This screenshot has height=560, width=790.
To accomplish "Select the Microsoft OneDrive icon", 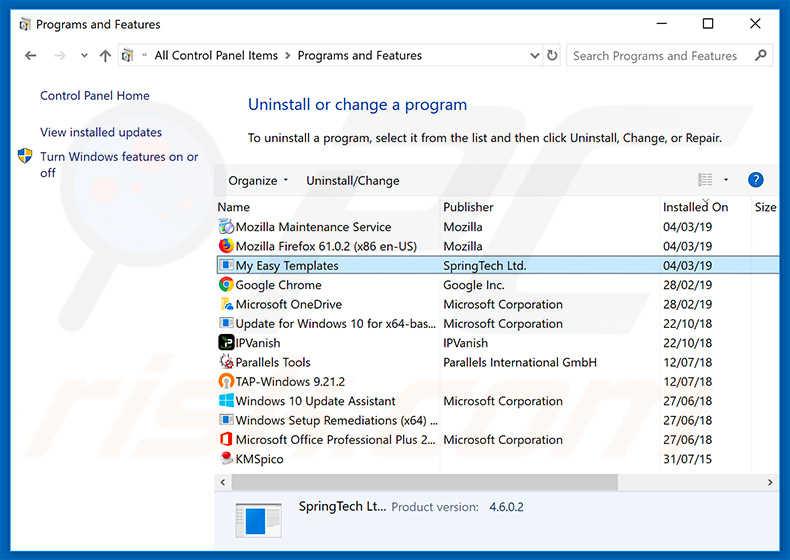I will coord(226,303).
